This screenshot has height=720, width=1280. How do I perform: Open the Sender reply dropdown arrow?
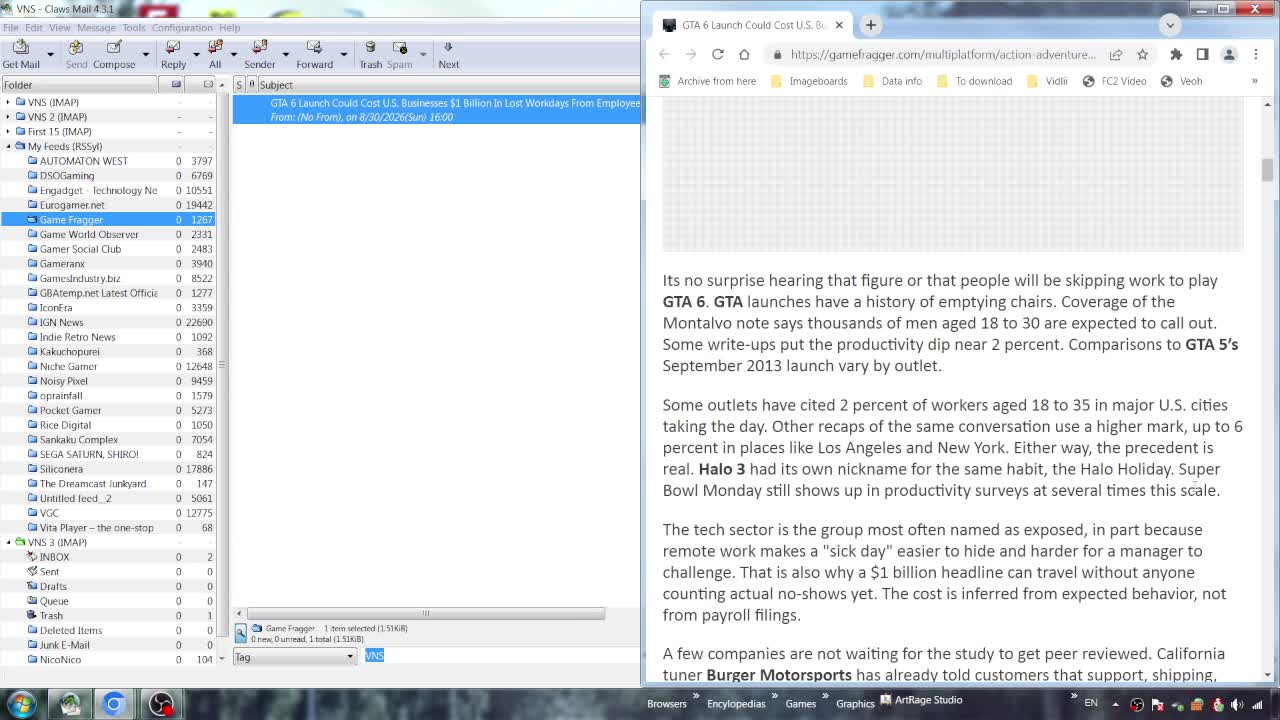point(285,54)
